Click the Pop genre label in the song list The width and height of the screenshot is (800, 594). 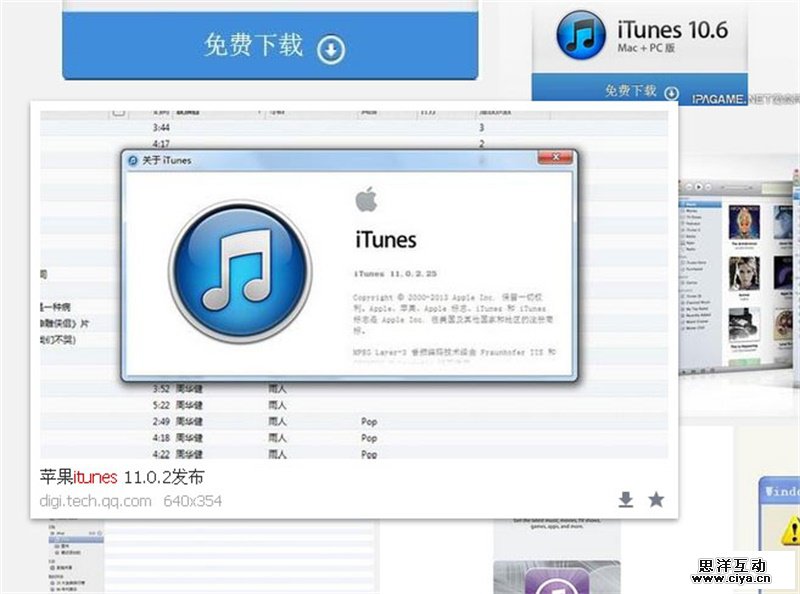click(x=368, y=422)
